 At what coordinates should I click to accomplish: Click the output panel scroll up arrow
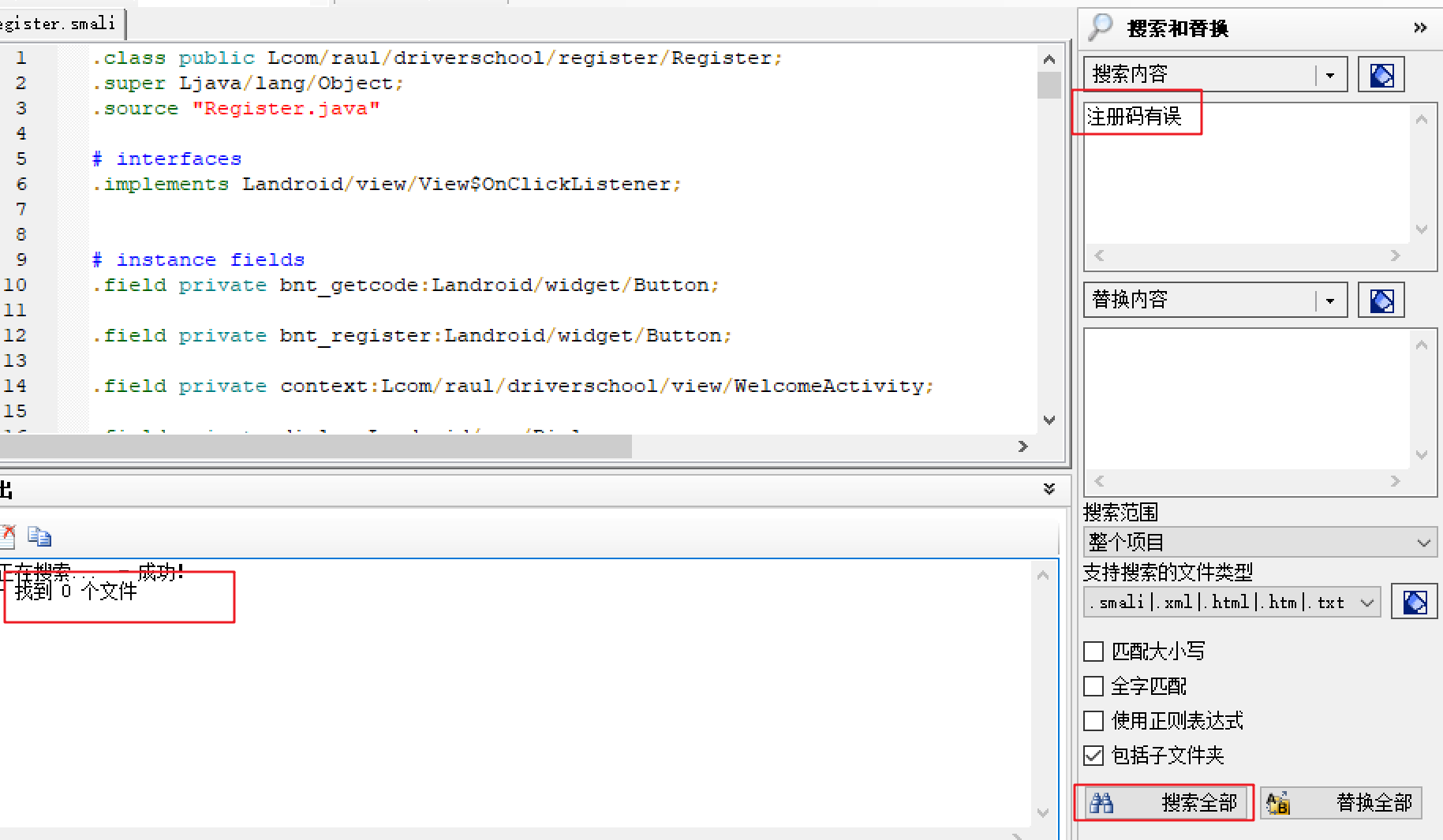(1043, 576)
